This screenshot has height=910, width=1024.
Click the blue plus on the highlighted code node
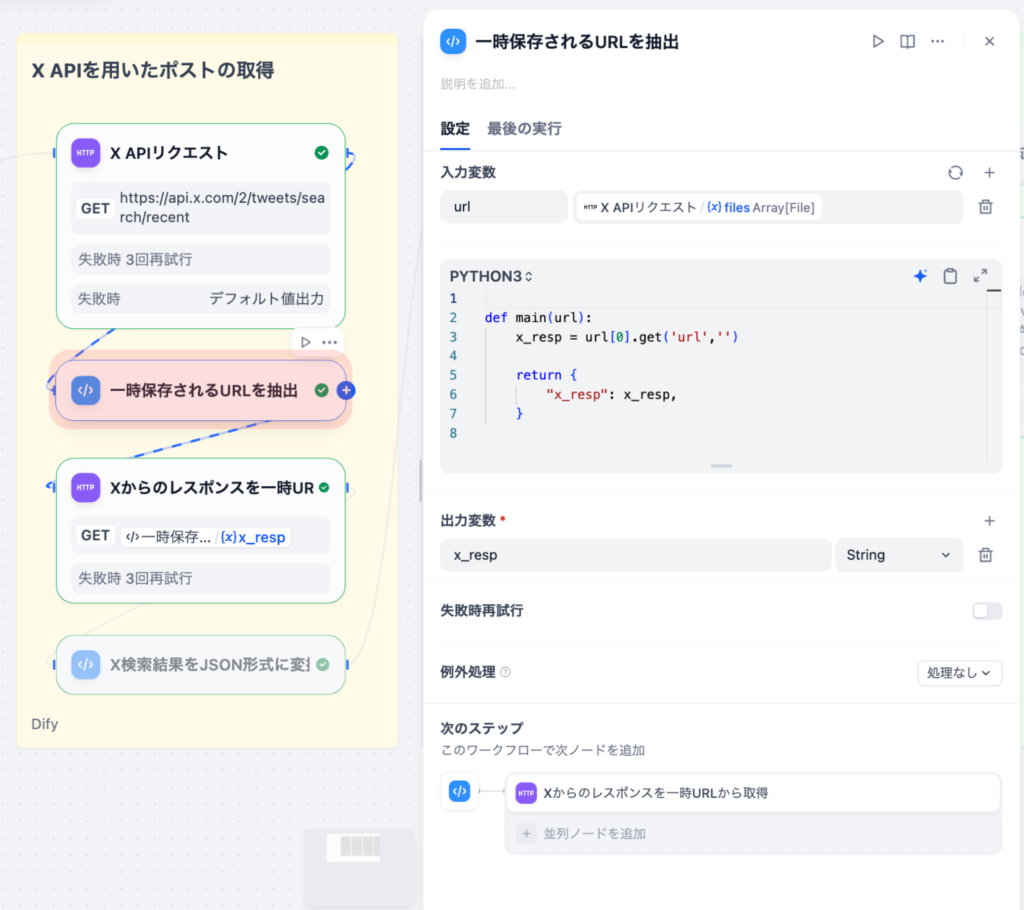345,391
